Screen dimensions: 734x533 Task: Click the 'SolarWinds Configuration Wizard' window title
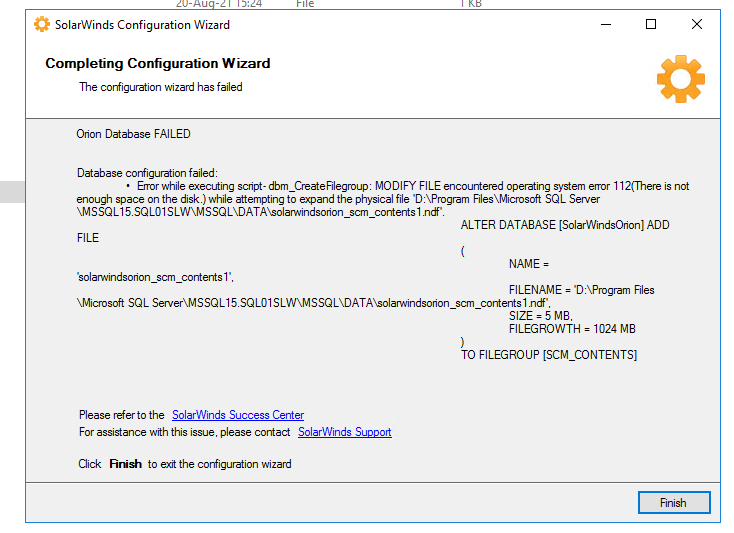(142, 25)
